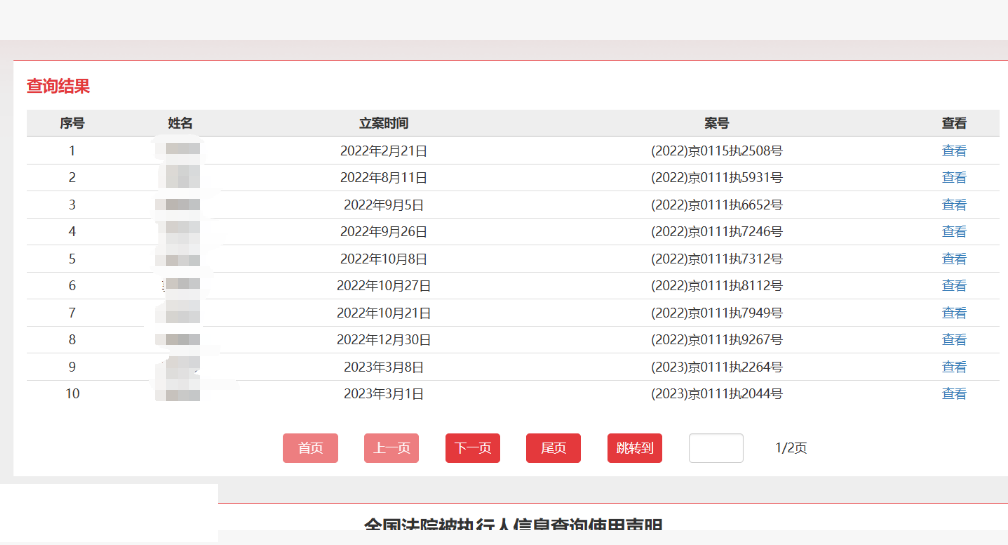
Task: Open 查看 for case (2022)京0111执9267号
Action: pos(953,340)
